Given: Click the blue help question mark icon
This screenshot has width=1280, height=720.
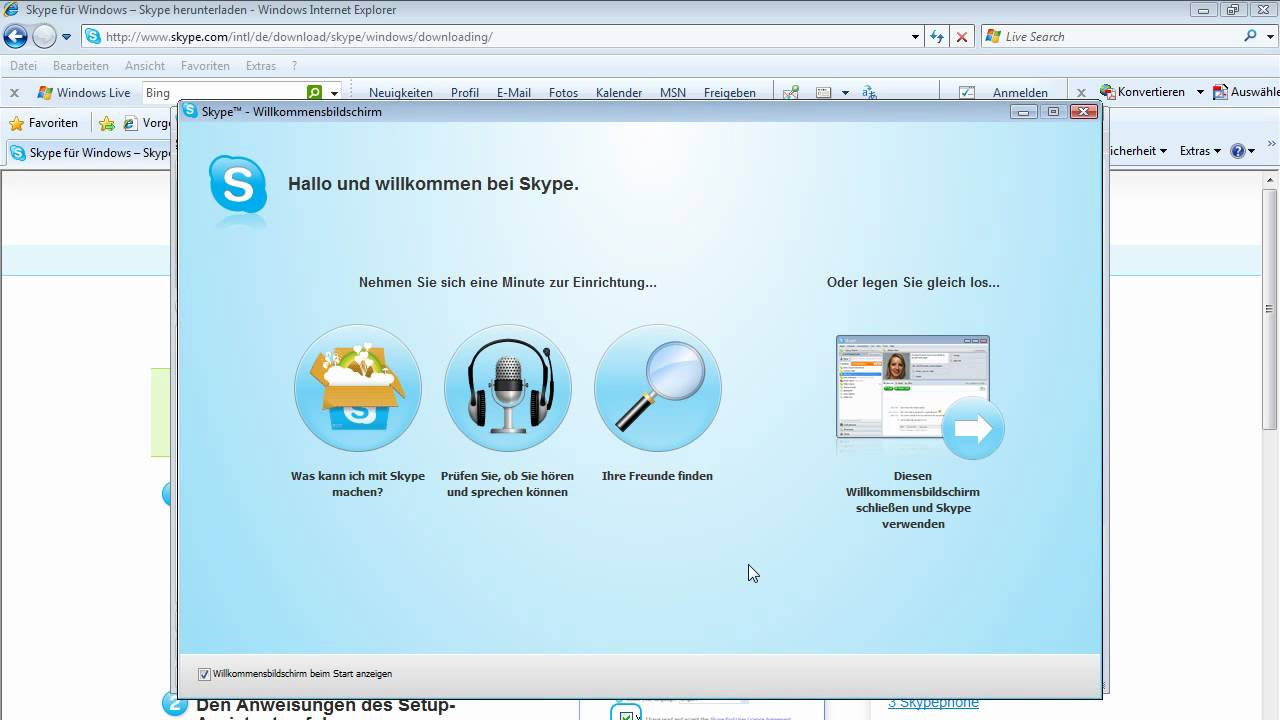Looking at the screenshot, I should click(x=1238, y=151).
